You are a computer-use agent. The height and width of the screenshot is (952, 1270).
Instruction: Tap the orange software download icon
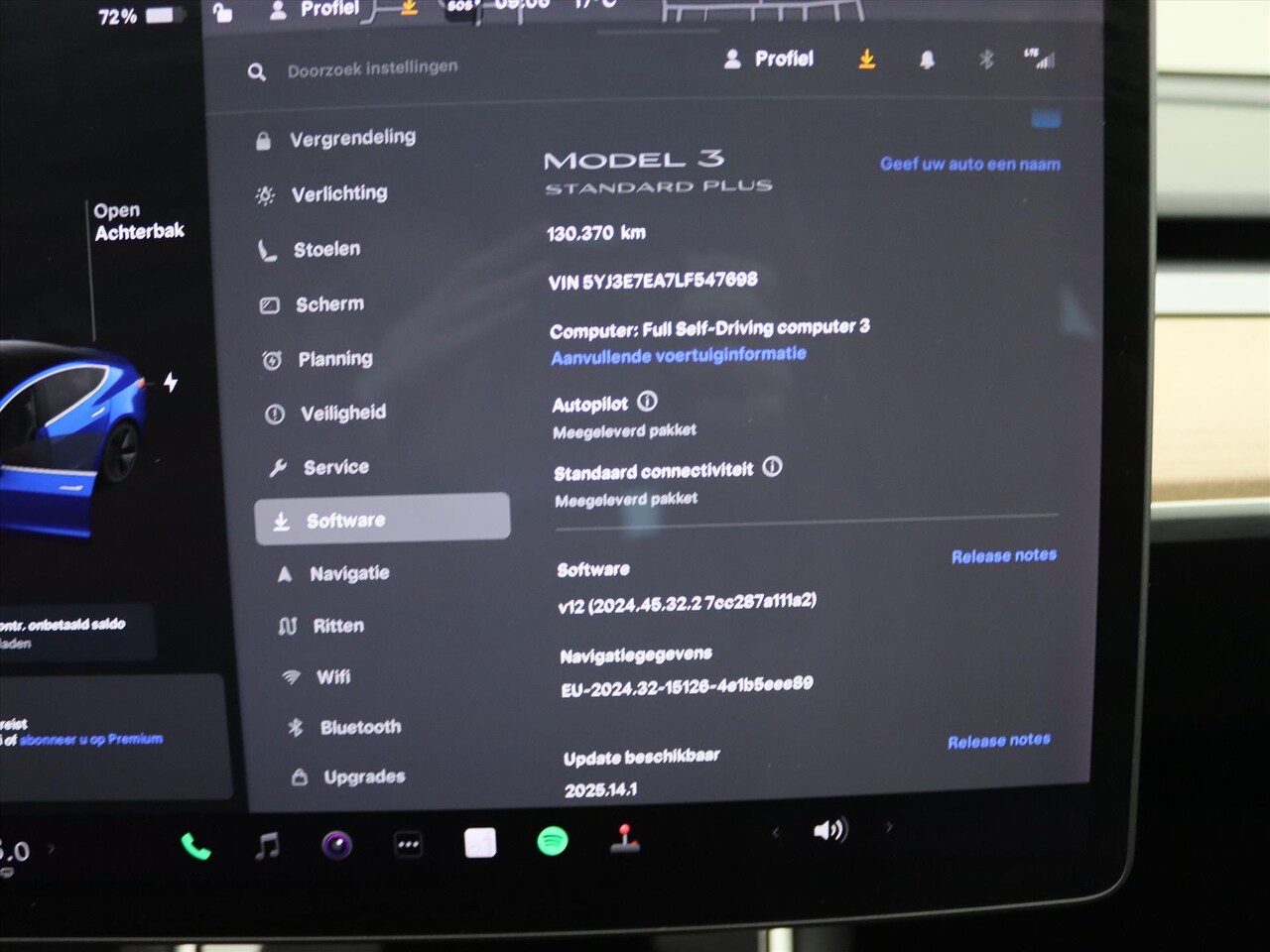click(x=867, y=59)
